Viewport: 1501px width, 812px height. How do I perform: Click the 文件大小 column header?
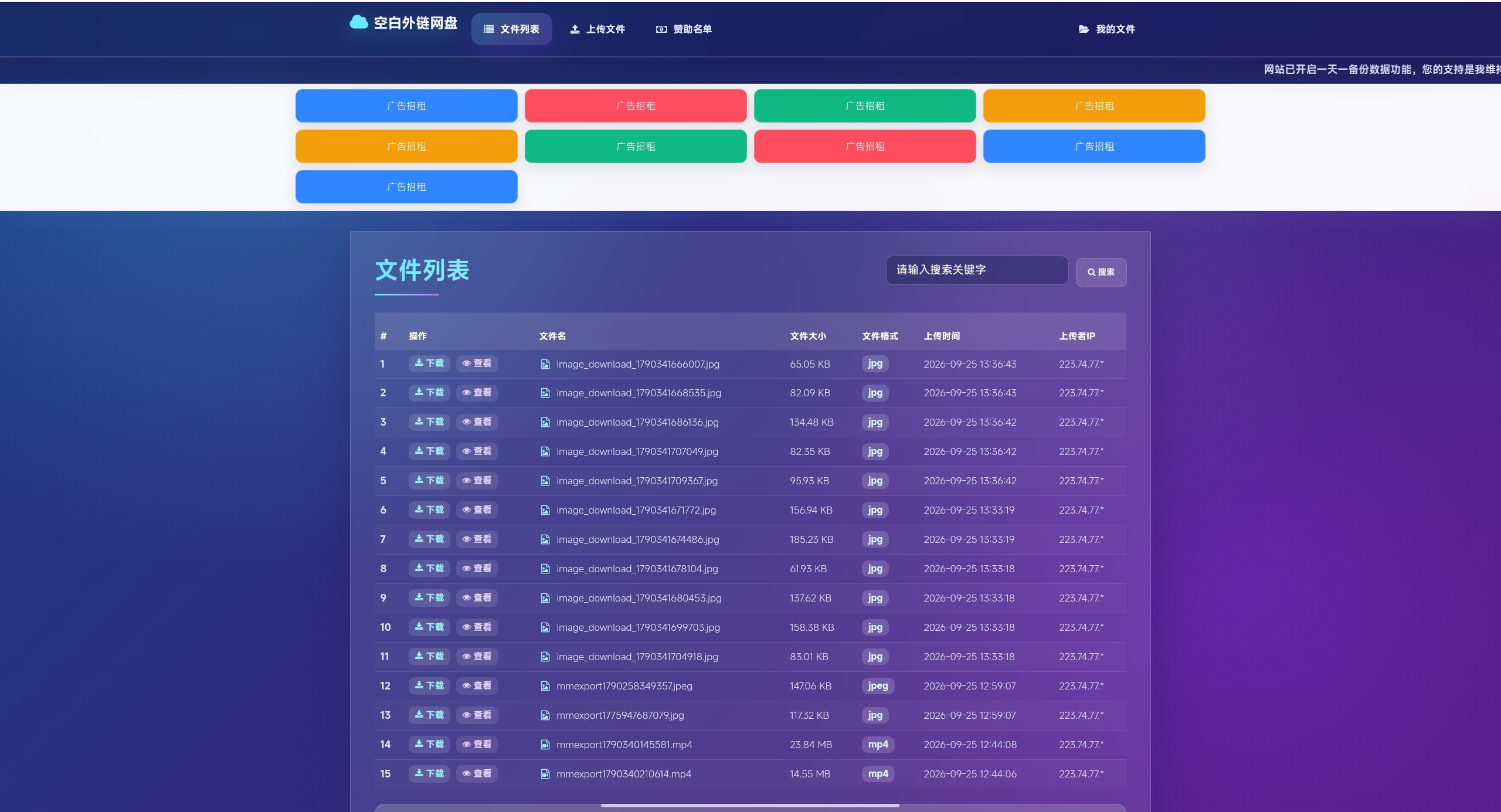808,336
